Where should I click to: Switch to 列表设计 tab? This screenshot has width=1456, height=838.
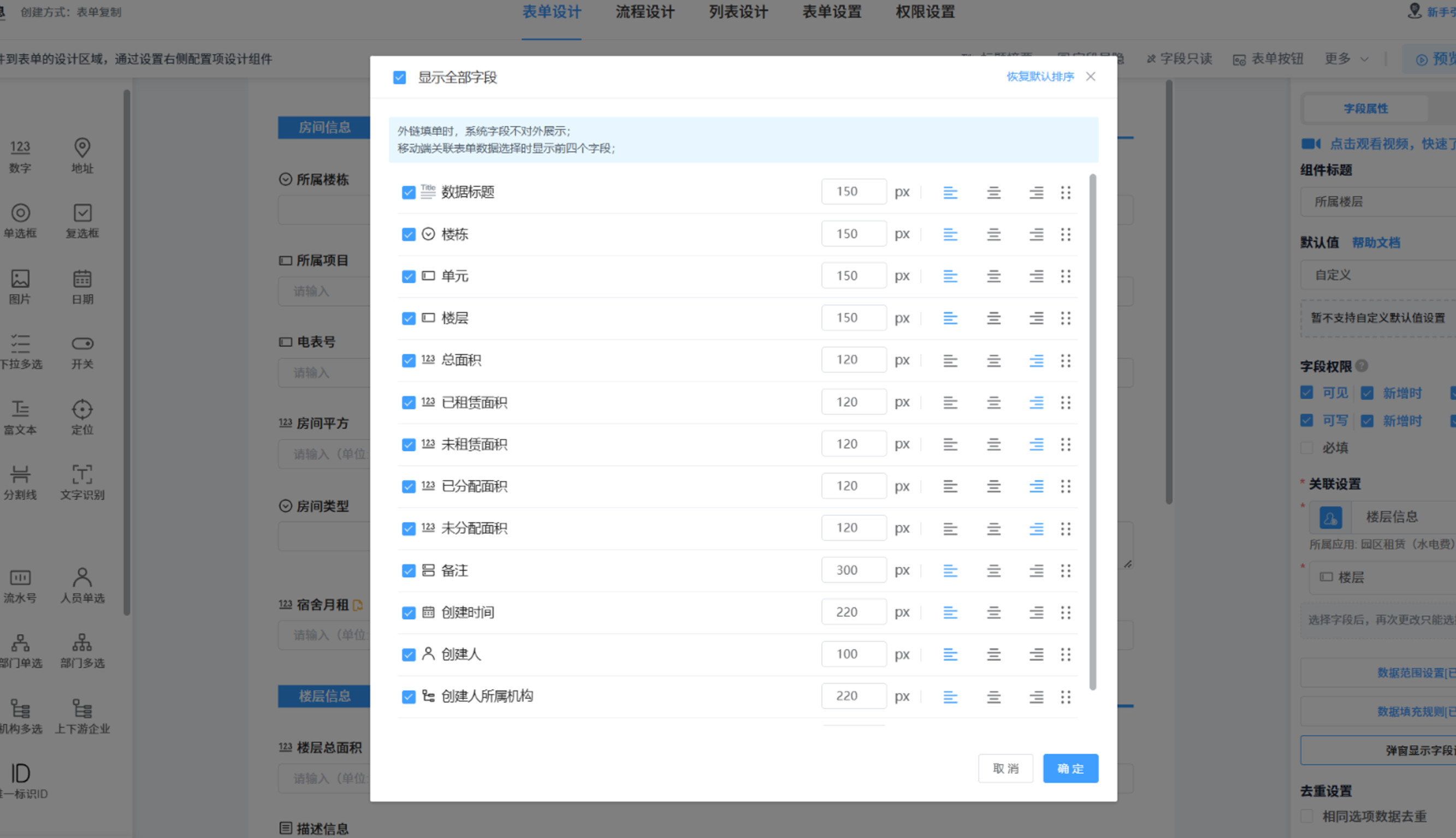738,12
